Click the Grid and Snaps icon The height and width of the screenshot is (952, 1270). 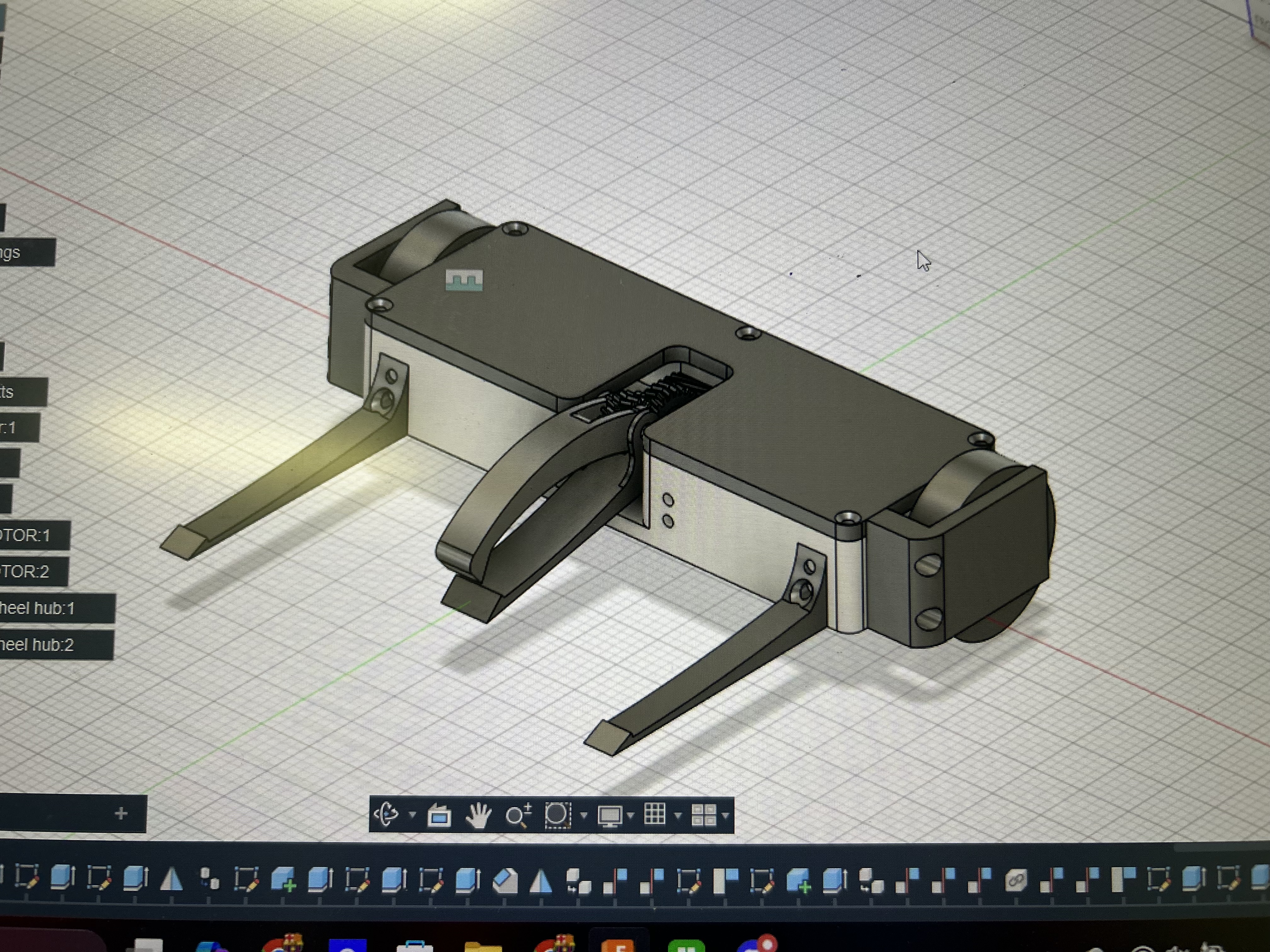(655, 814)
